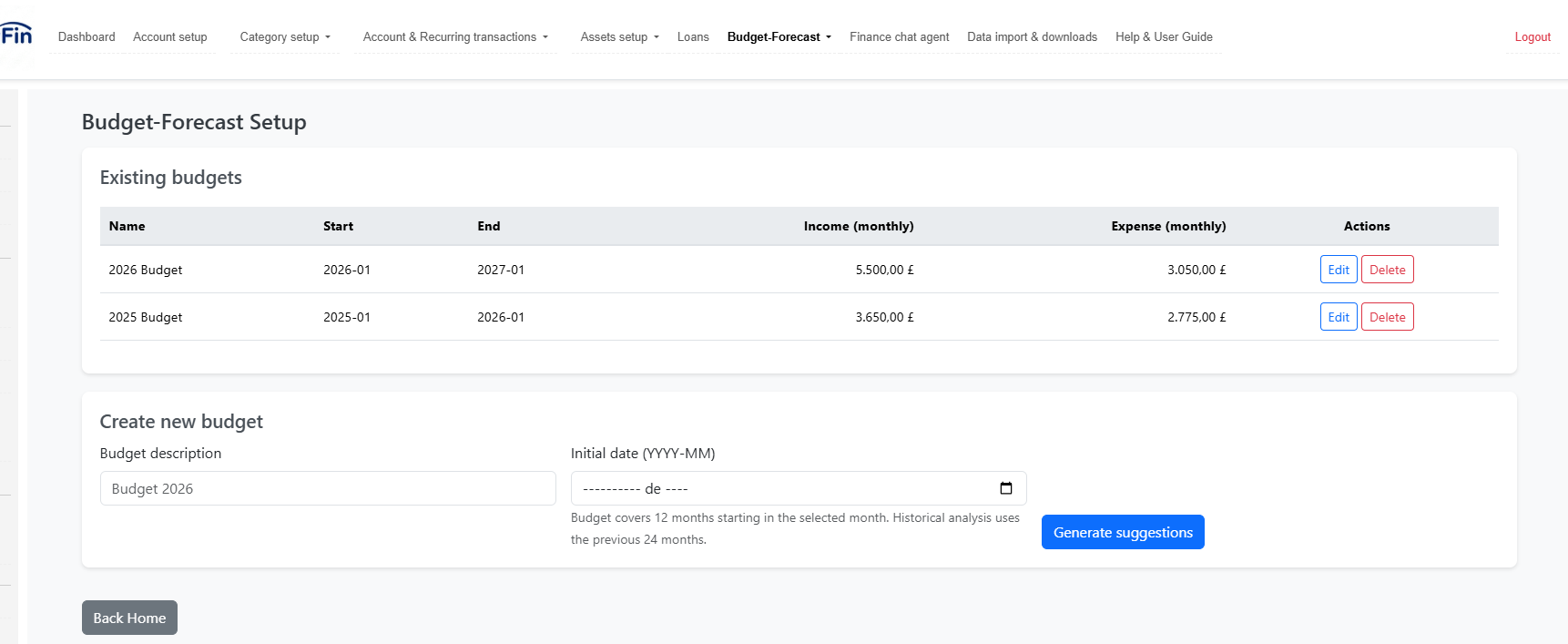Click the 'Create new budget' heading
Screen dimensions: 1568x644
tap(181, 422)
